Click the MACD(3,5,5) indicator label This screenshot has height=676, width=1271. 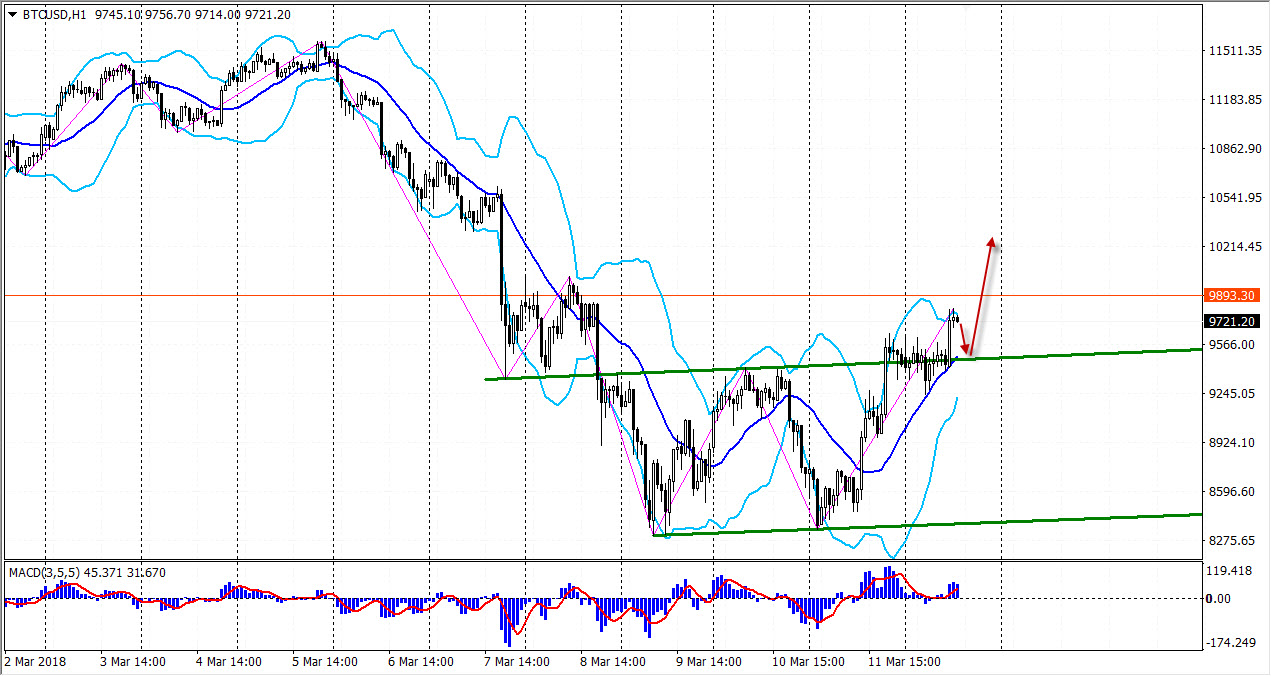(x=45, y=573)
